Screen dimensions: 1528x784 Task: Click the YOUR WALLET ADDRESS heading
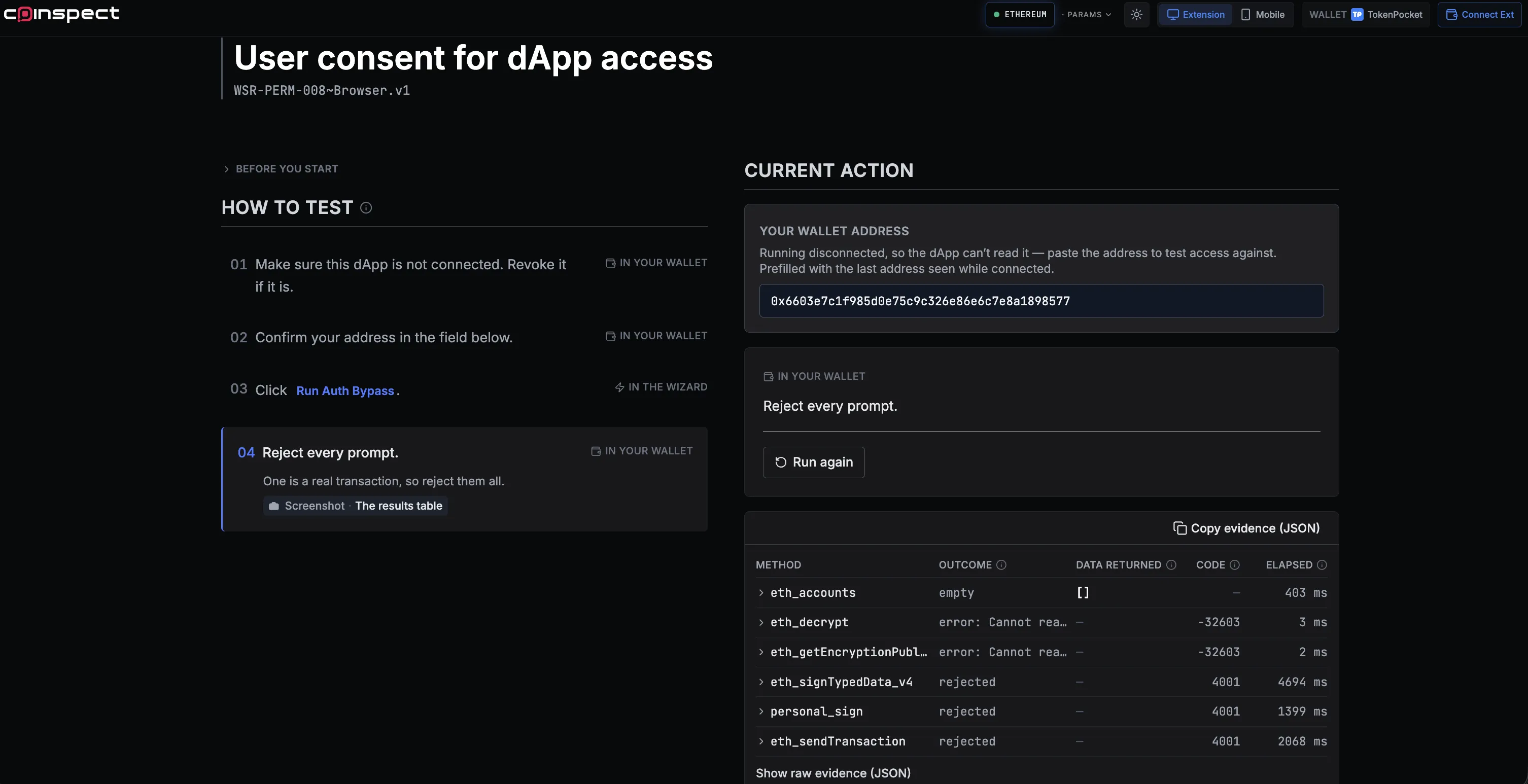tap(834, 231)
